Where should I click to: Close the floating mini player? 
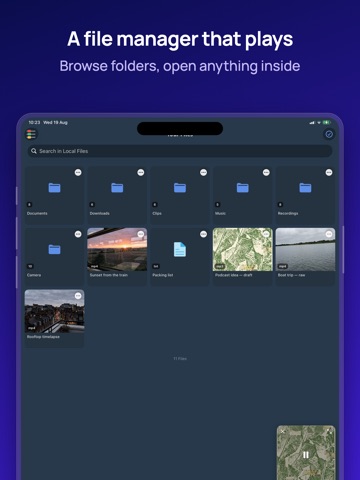283,431
